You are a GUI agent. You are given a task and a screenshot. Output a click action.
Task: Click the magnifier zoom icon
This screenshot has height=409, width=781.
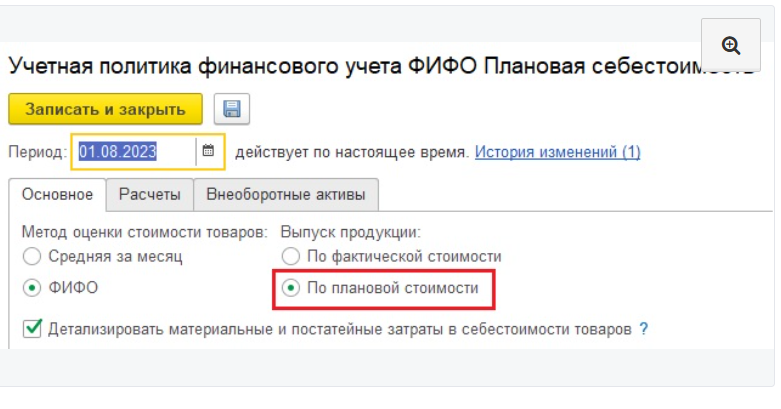(731, 46)
